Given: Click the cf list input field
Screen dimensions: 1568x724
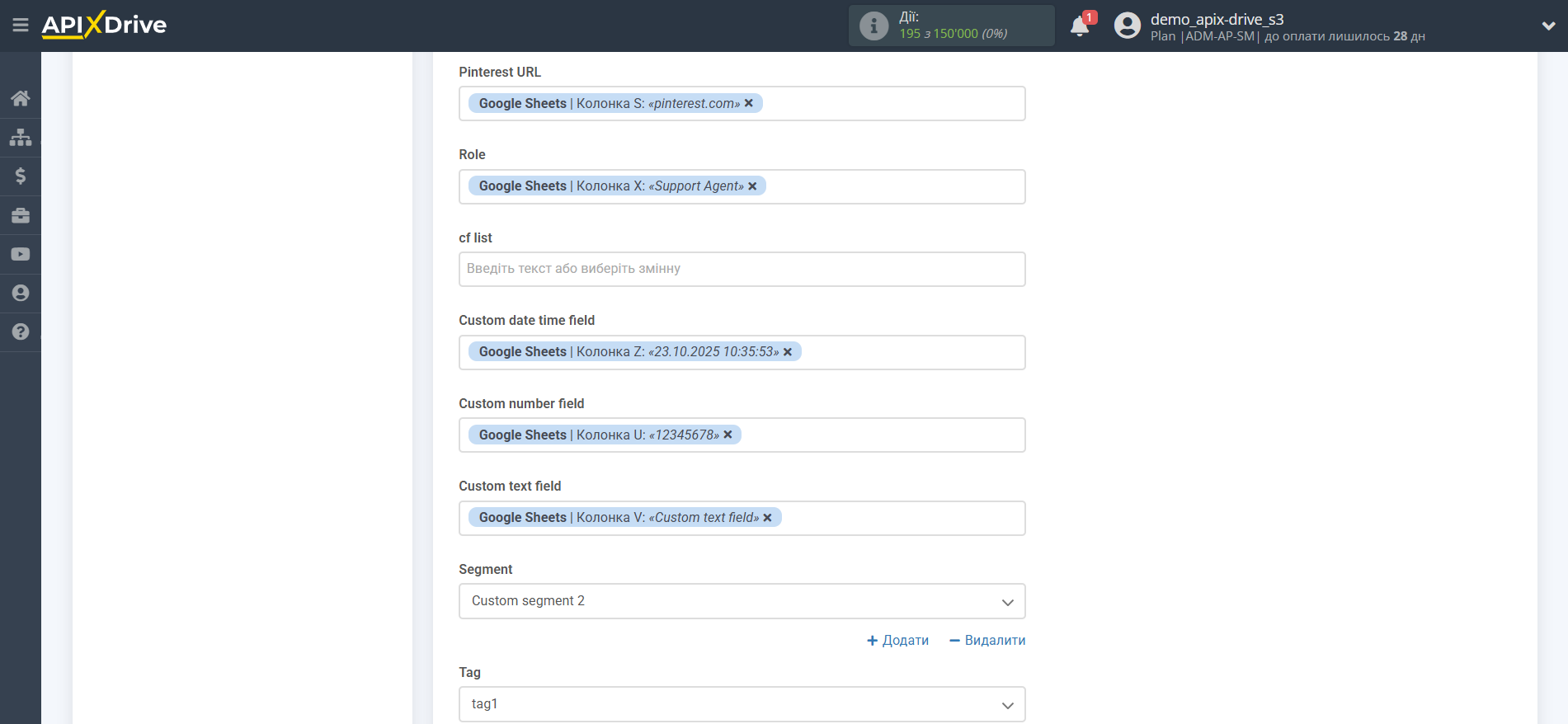Looking at the screenshot, I should (x=742, y=269).
